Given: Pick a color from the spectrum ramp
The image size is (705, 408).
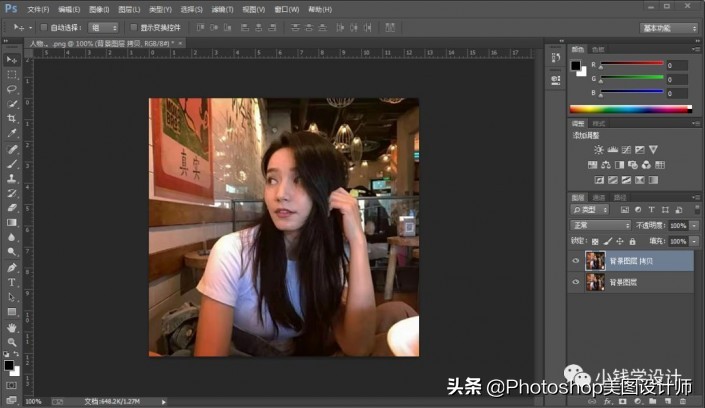Looking at the screenshot, I should [x=630, y=109].
